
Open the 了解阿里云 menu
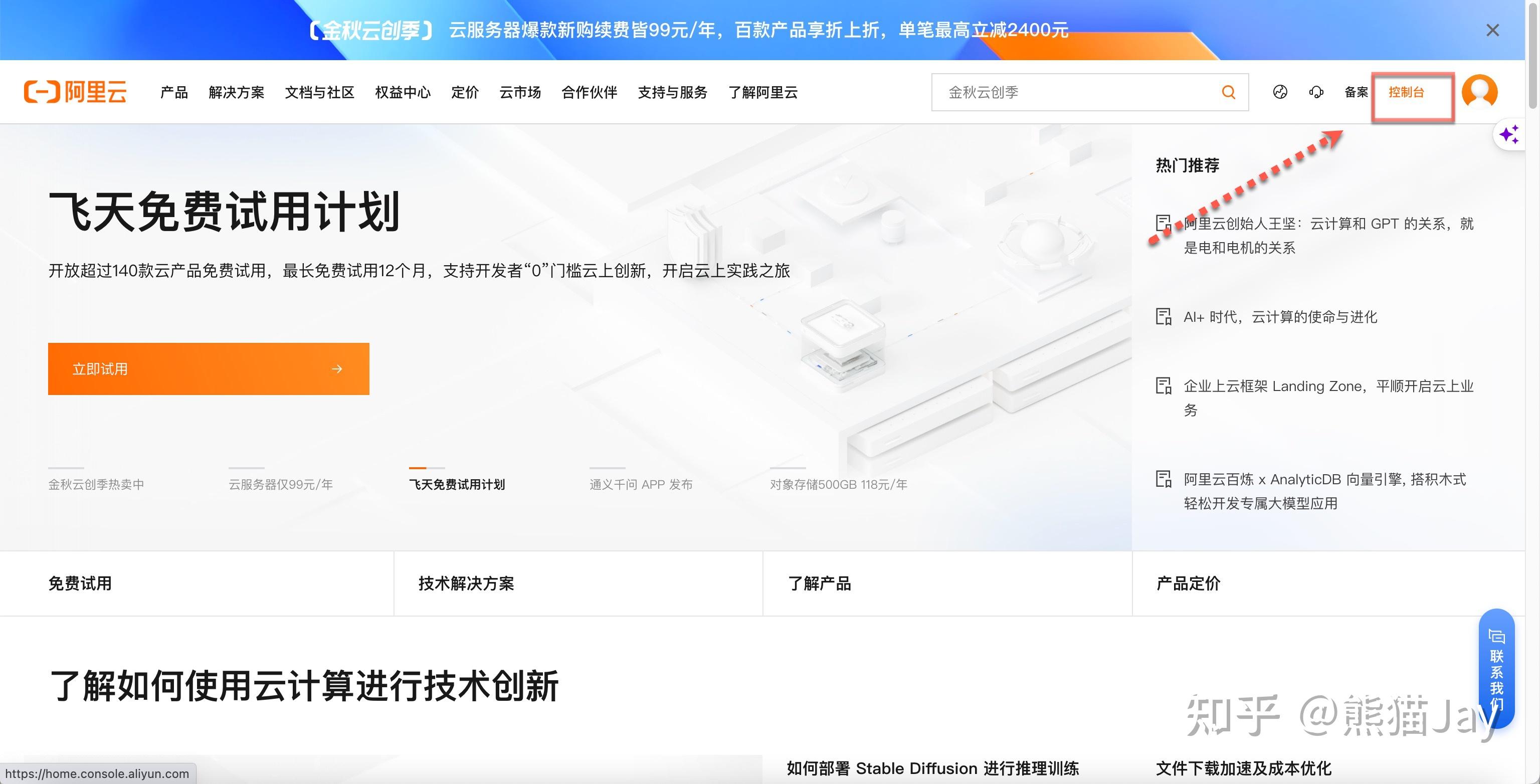(x=763, y=92)
